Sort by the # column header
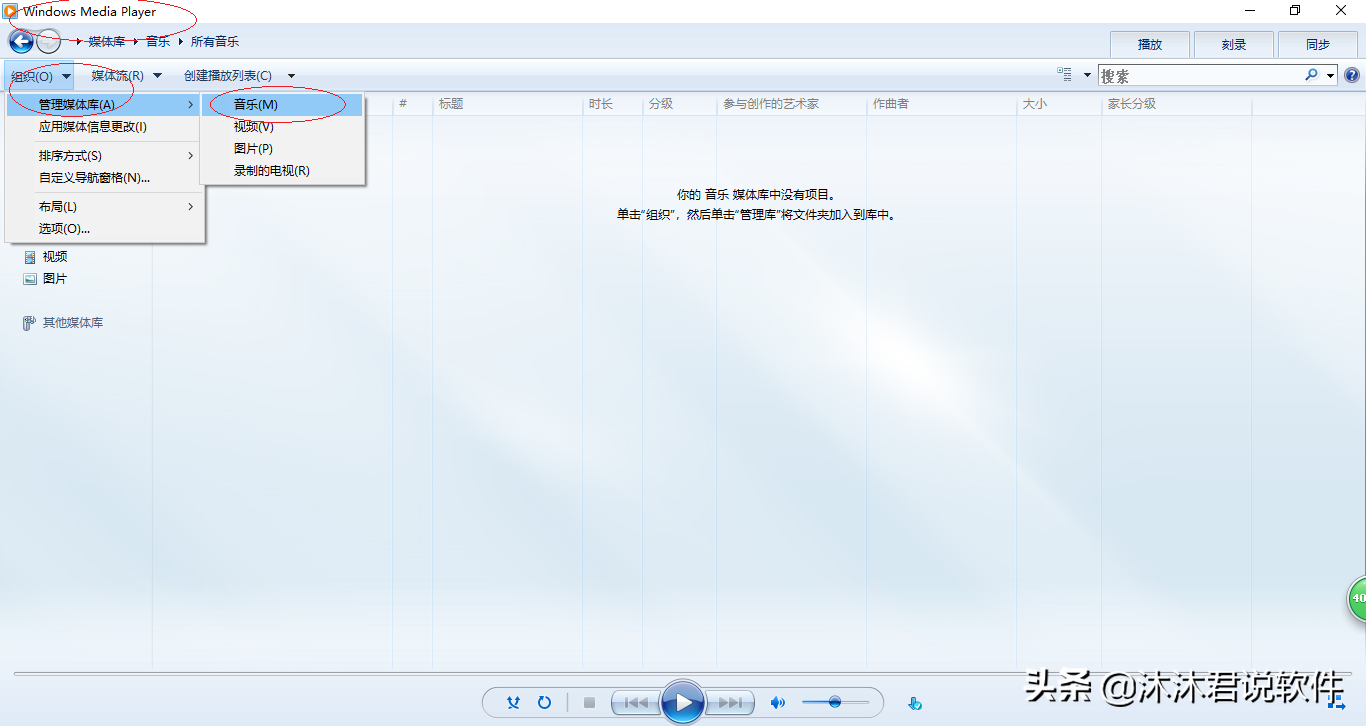 point(413,104)
